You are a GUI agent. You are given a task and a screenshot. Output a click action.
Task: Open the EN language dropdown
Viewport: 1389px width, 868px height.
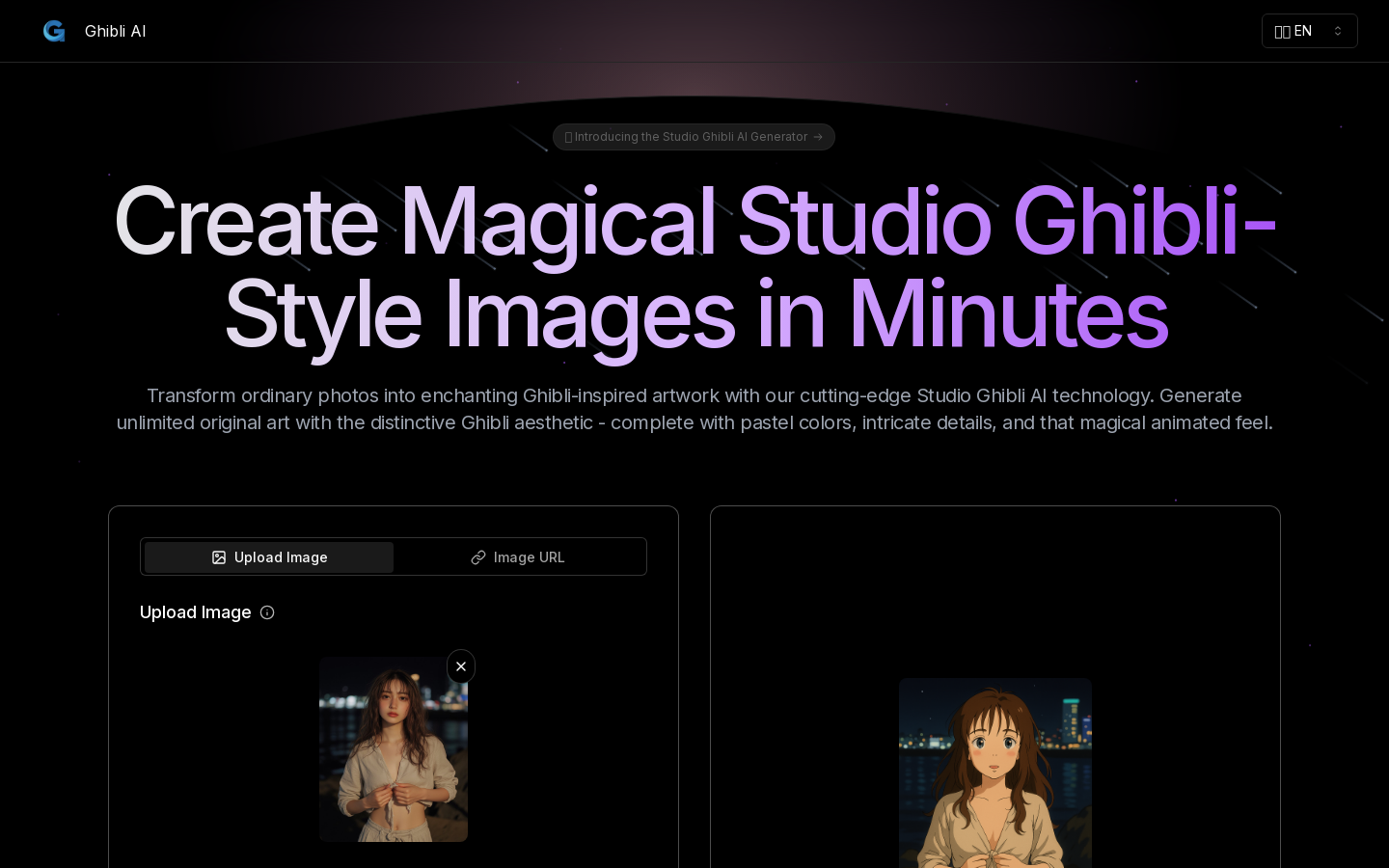tap(1309, 31)
